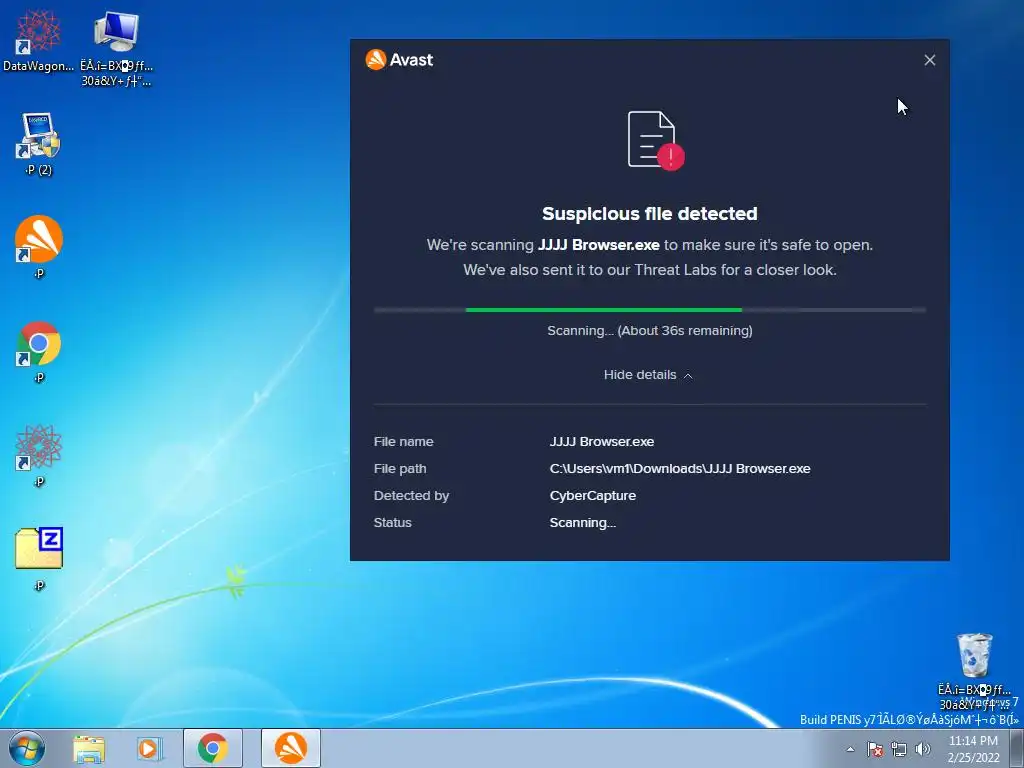This screenshot has width=1024, height=768.
Task: Switch to Avast in the taskbar
Action: 291,748
